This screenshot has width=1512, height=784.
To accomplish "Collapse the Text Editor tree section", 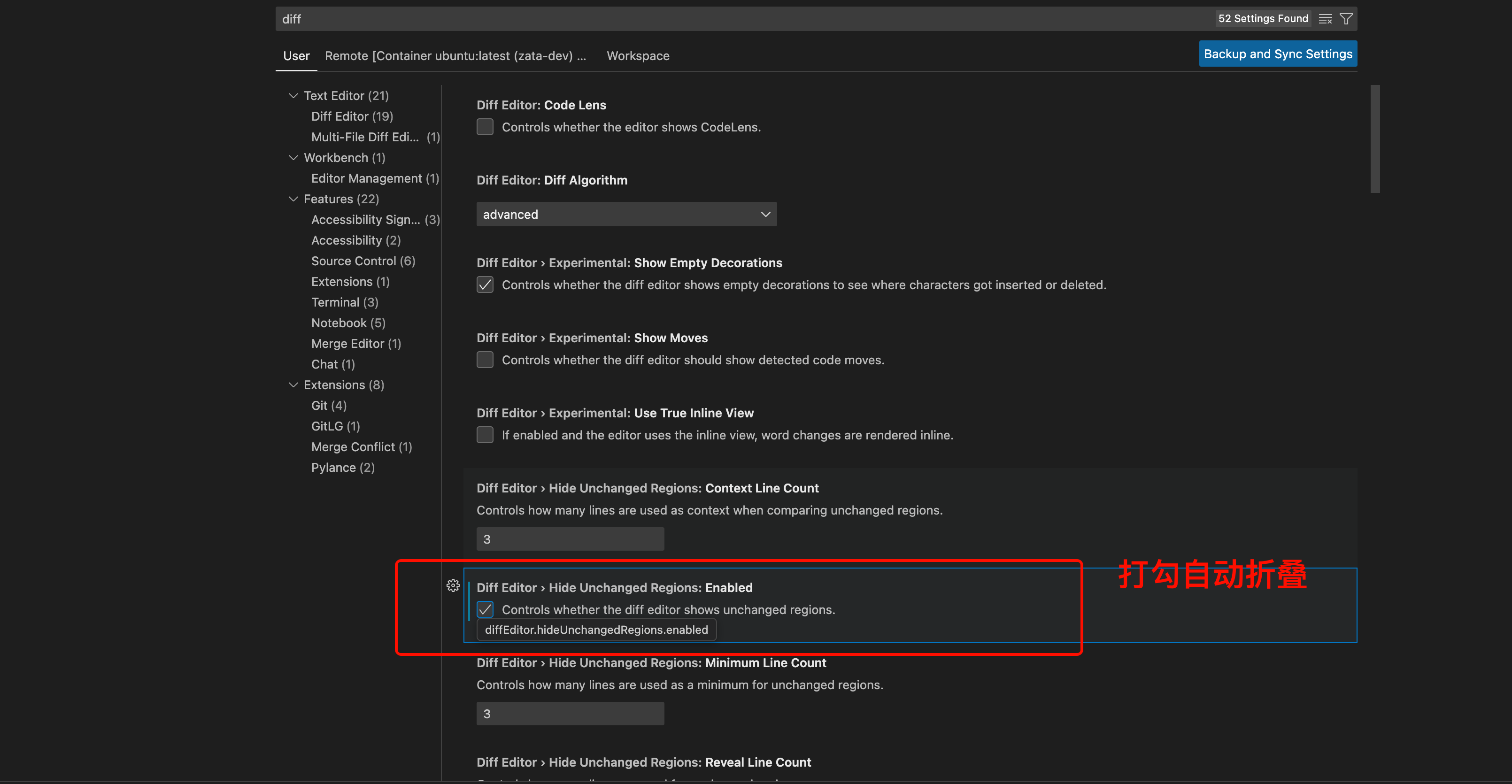I will click(293, 96).
